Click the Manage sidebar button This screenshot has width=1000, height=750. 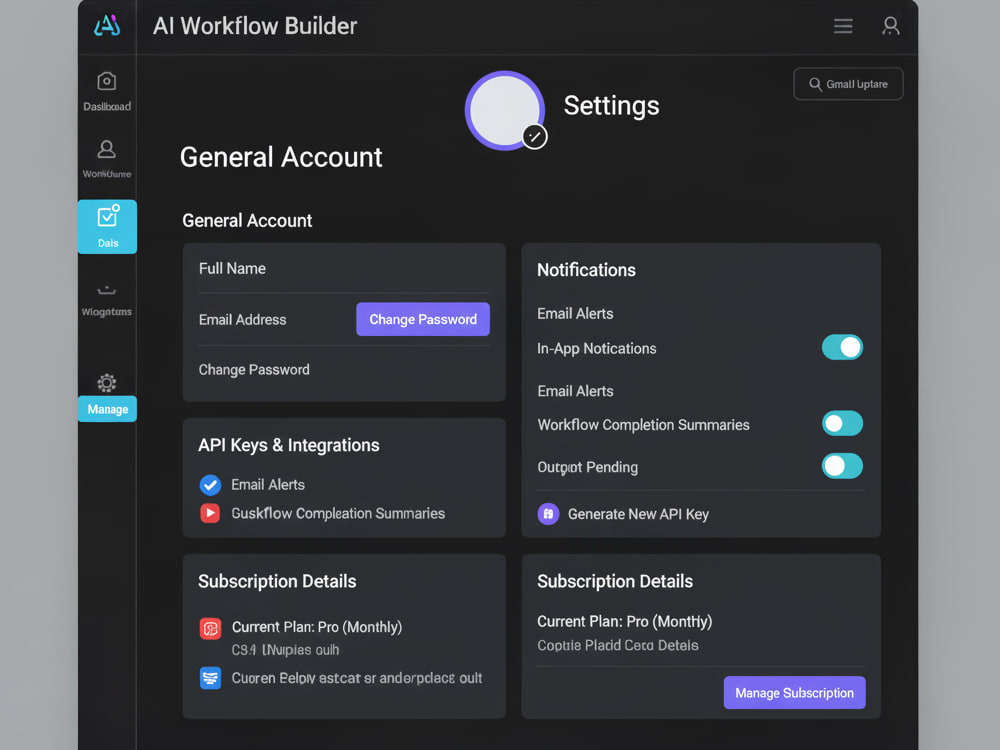107,409
